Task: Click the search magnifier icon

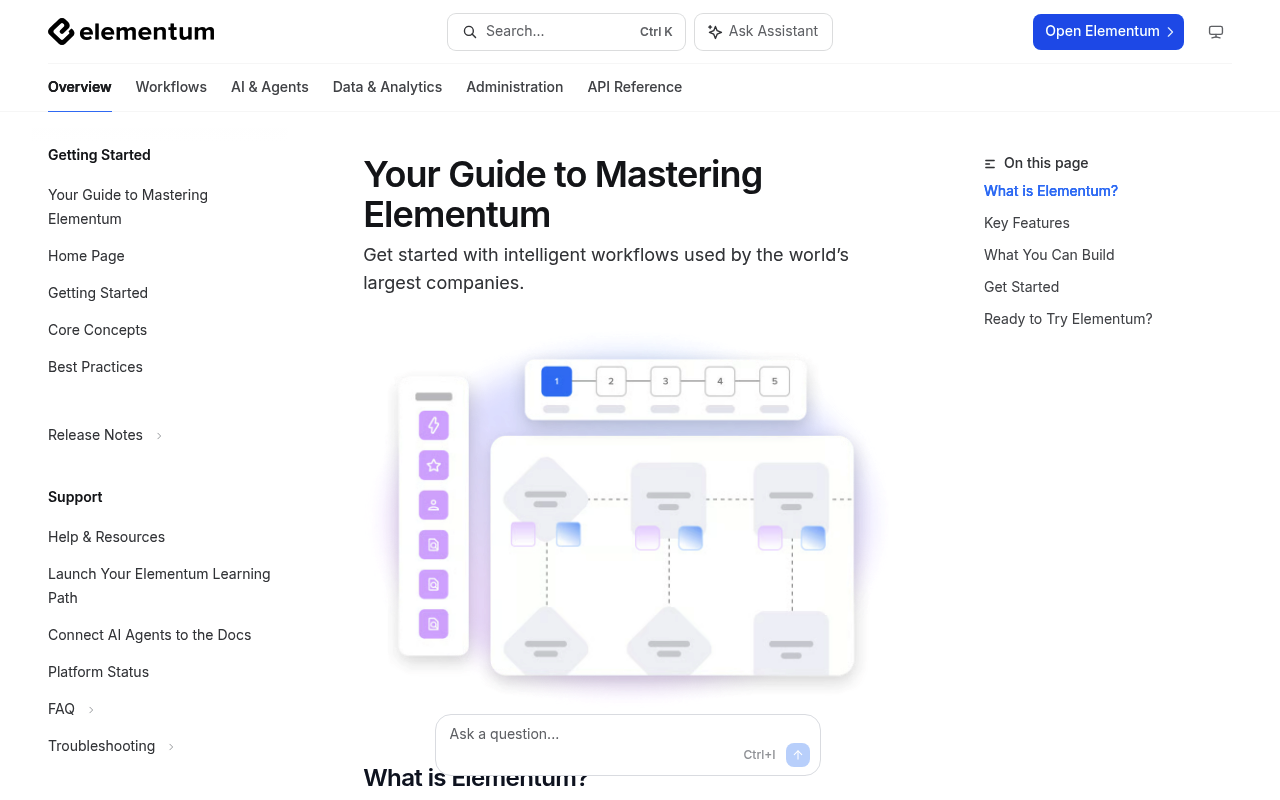Action: [x=469, y=32]
